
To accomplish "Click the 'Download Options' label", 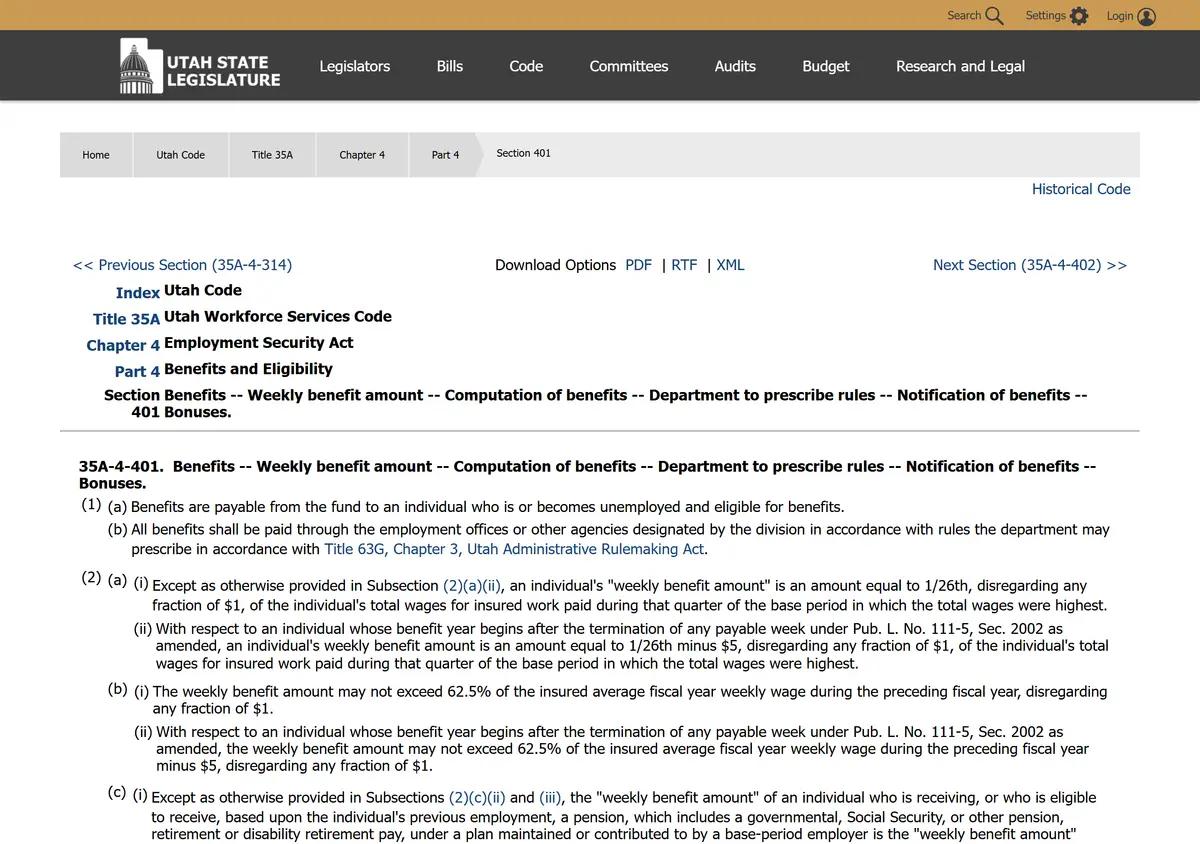I will (555, 265).
